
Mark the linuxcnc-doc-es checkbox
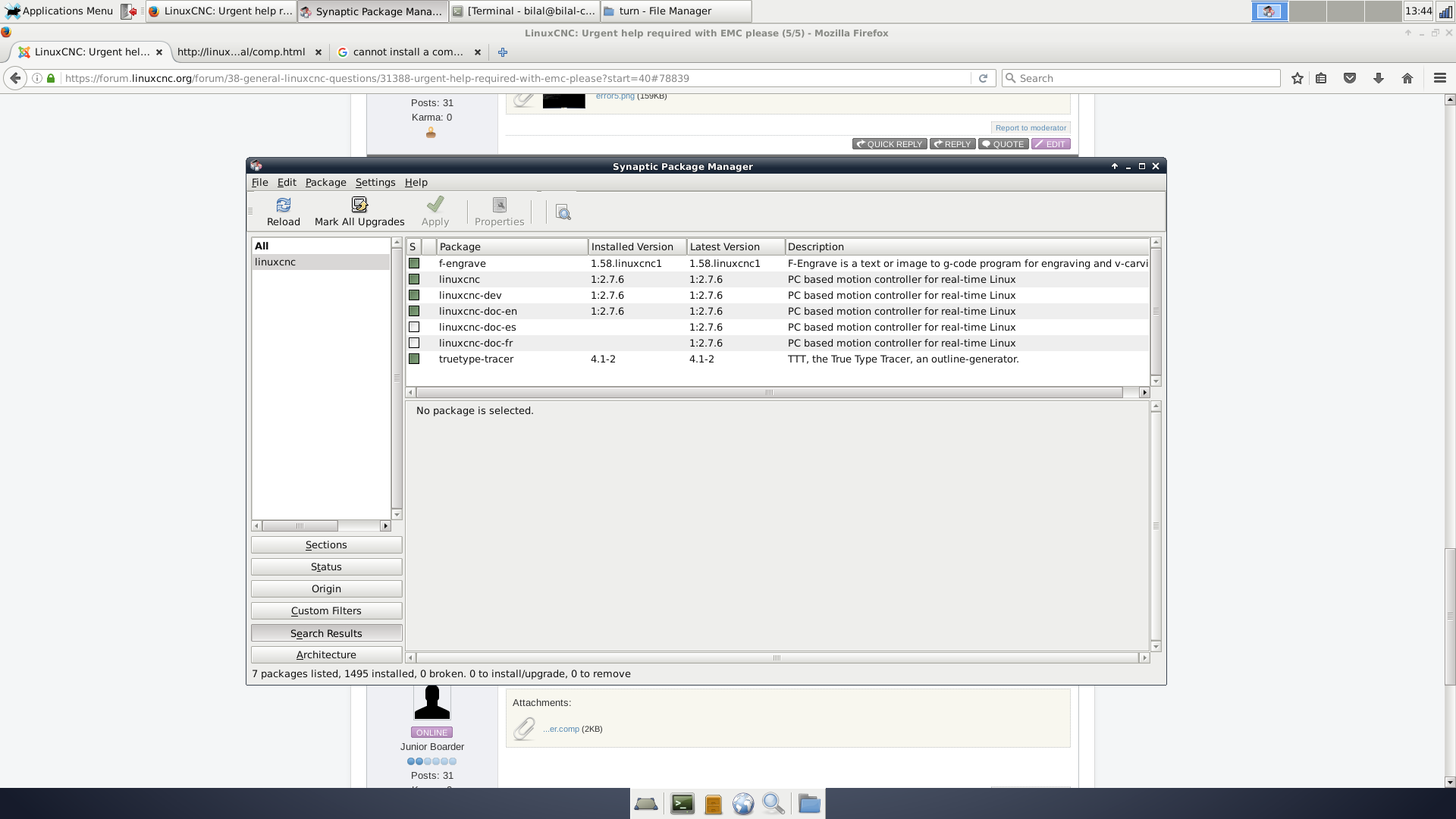tap(414, 327)
